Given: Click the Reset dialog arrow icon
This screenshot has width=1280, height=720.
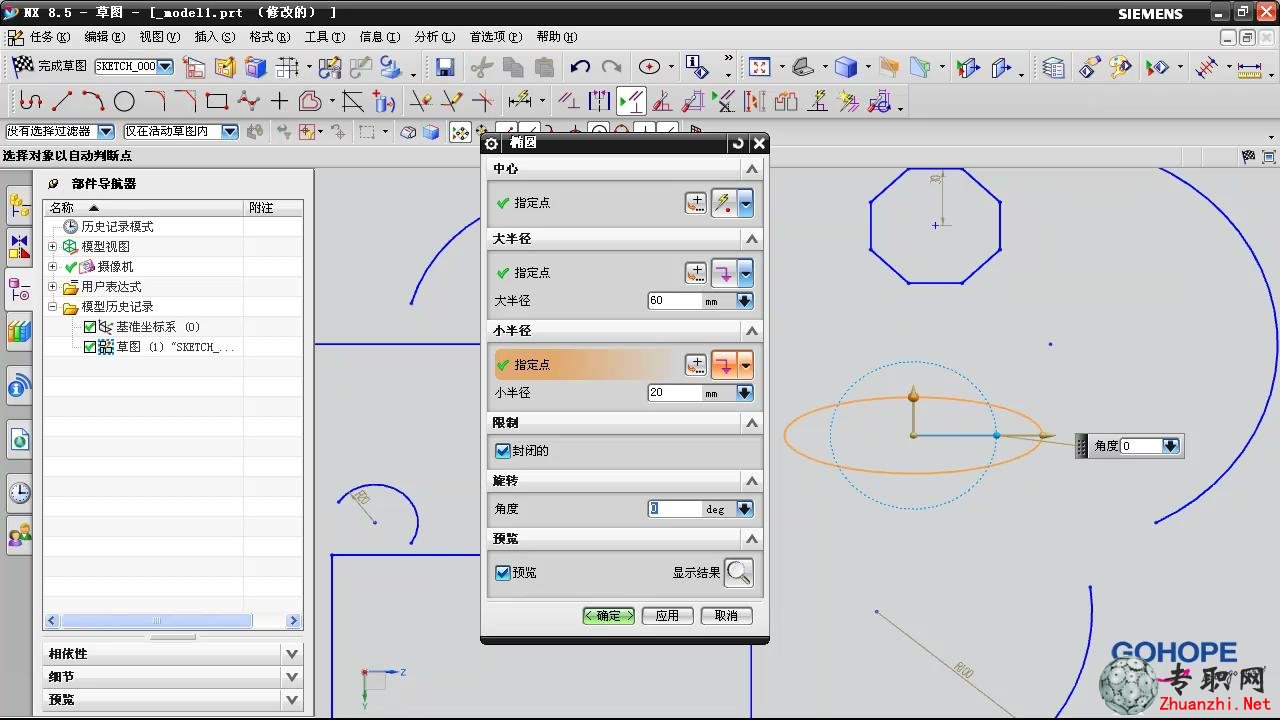Looking at the screenshot, I should [738, 144].
